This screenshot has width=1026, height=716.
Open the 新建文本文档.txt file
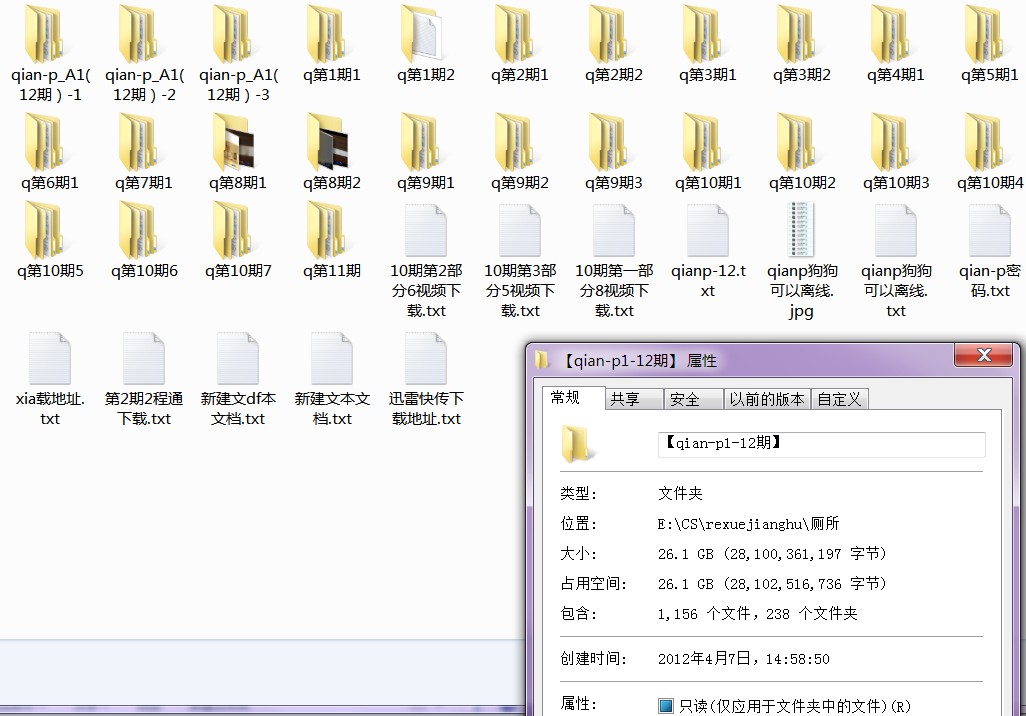(332, 359)
